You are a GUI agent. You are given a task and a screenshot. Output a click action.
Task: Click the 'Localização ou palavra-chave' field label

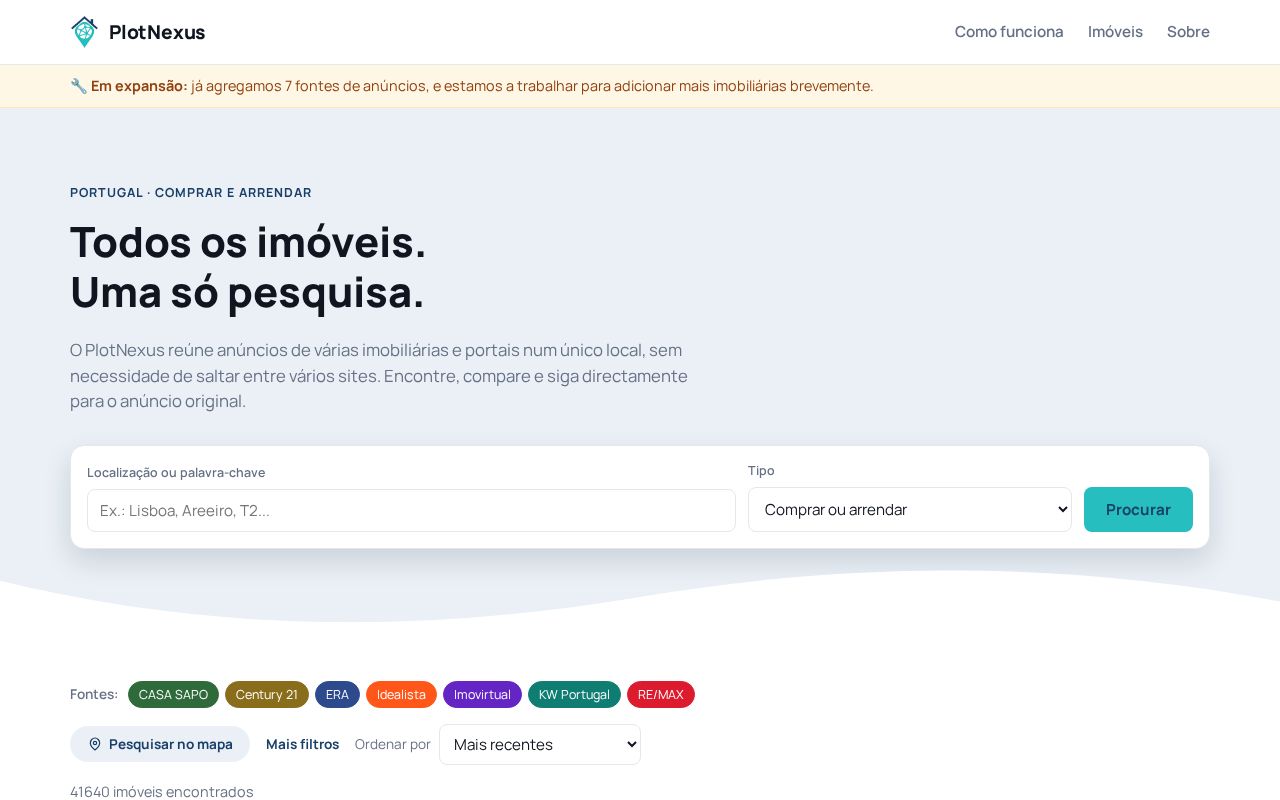point(176,472)
